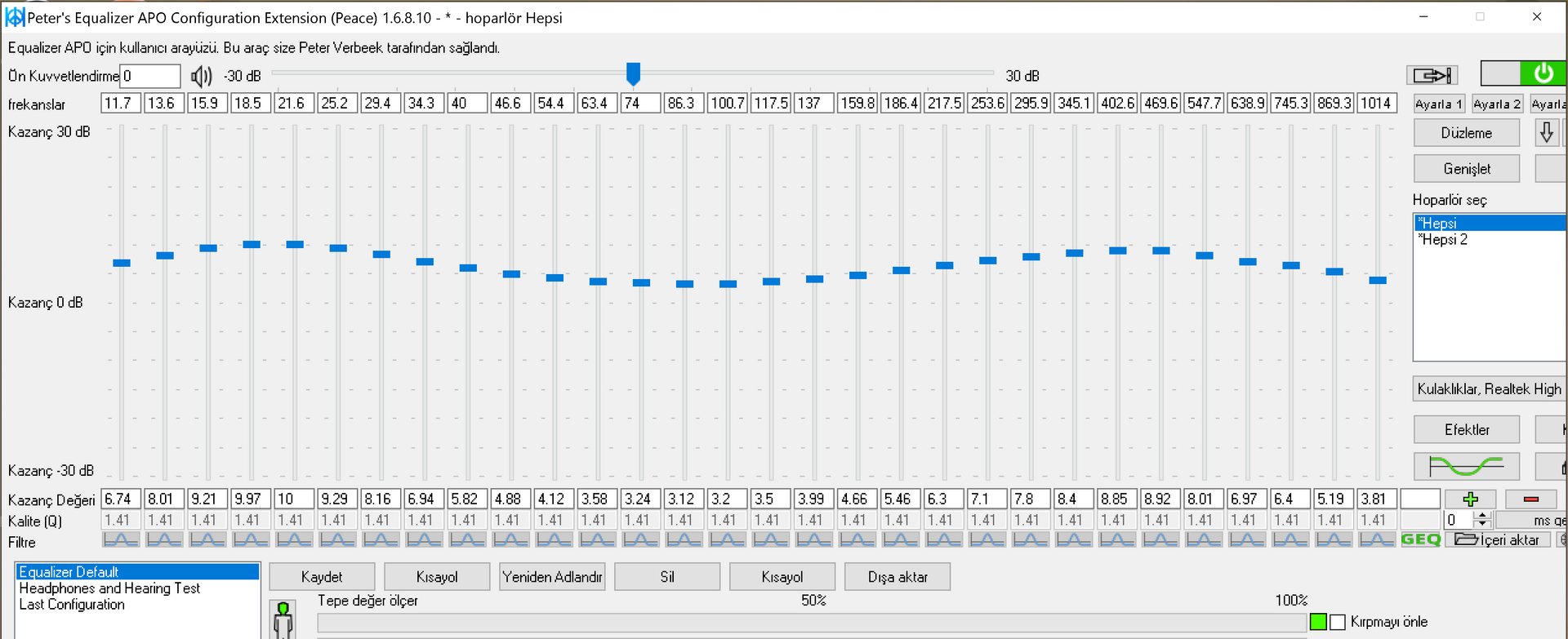The width and height of the screenshot is (1568, 639).
Task: Open the GEQ graphic equalizer icon
Action: (1421, 539)
